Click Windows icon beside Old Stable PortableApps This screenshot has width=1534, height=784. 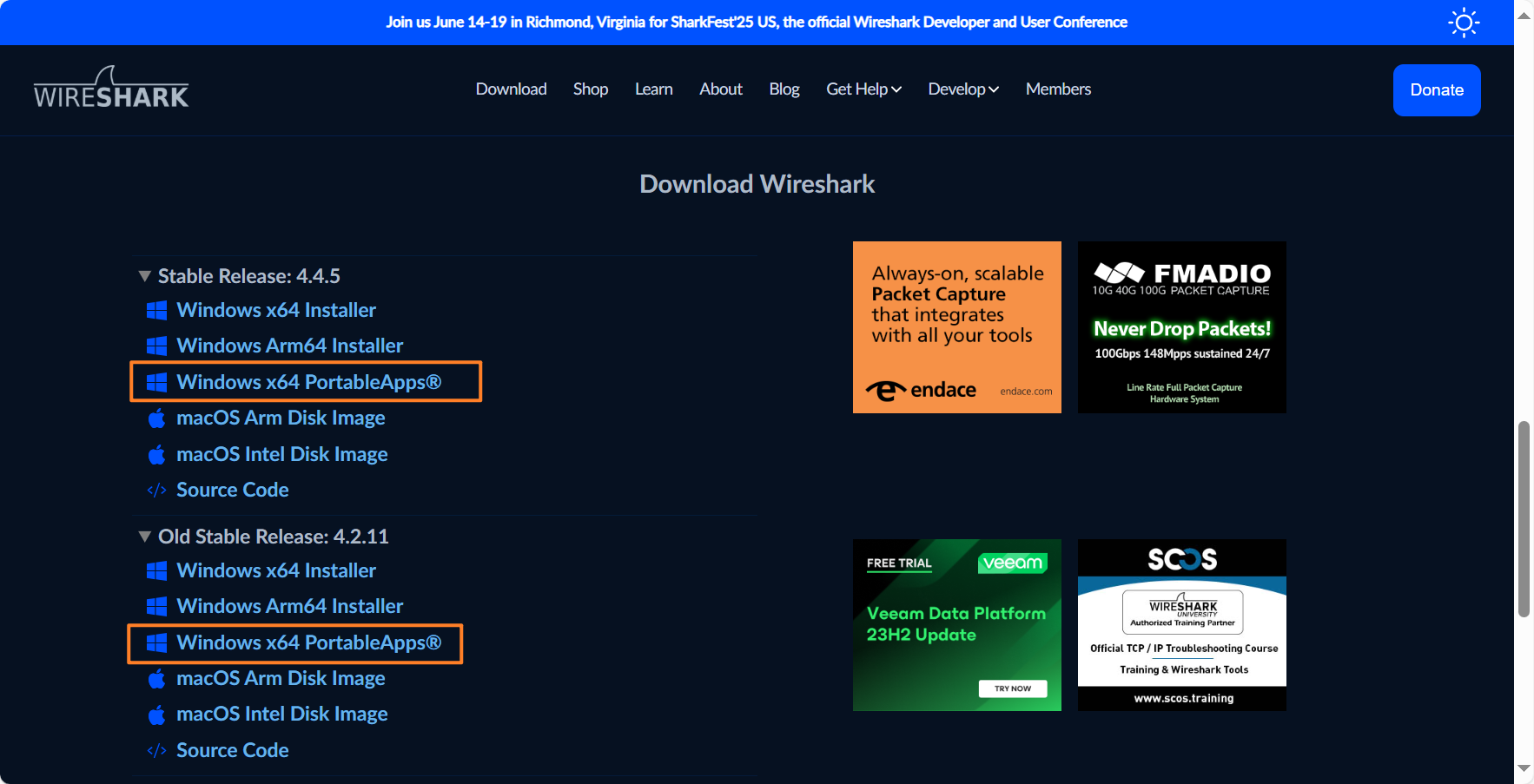click(x=156, y=643)
